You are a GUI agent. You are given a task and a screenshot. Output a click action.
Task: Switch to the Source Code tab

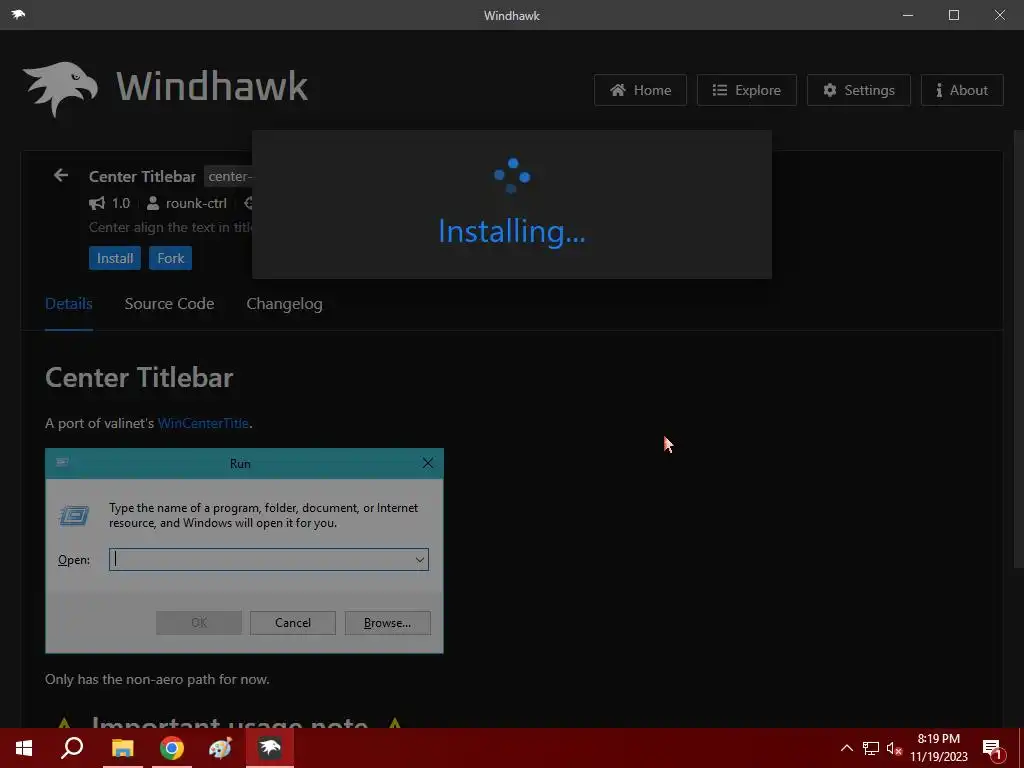coord(169,304)
